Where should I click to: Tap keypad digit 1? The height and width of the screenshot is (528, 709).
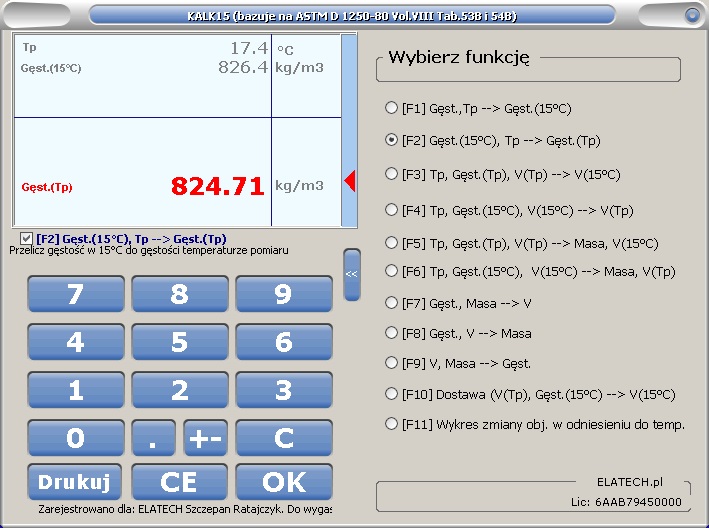[x=76, y=390]
